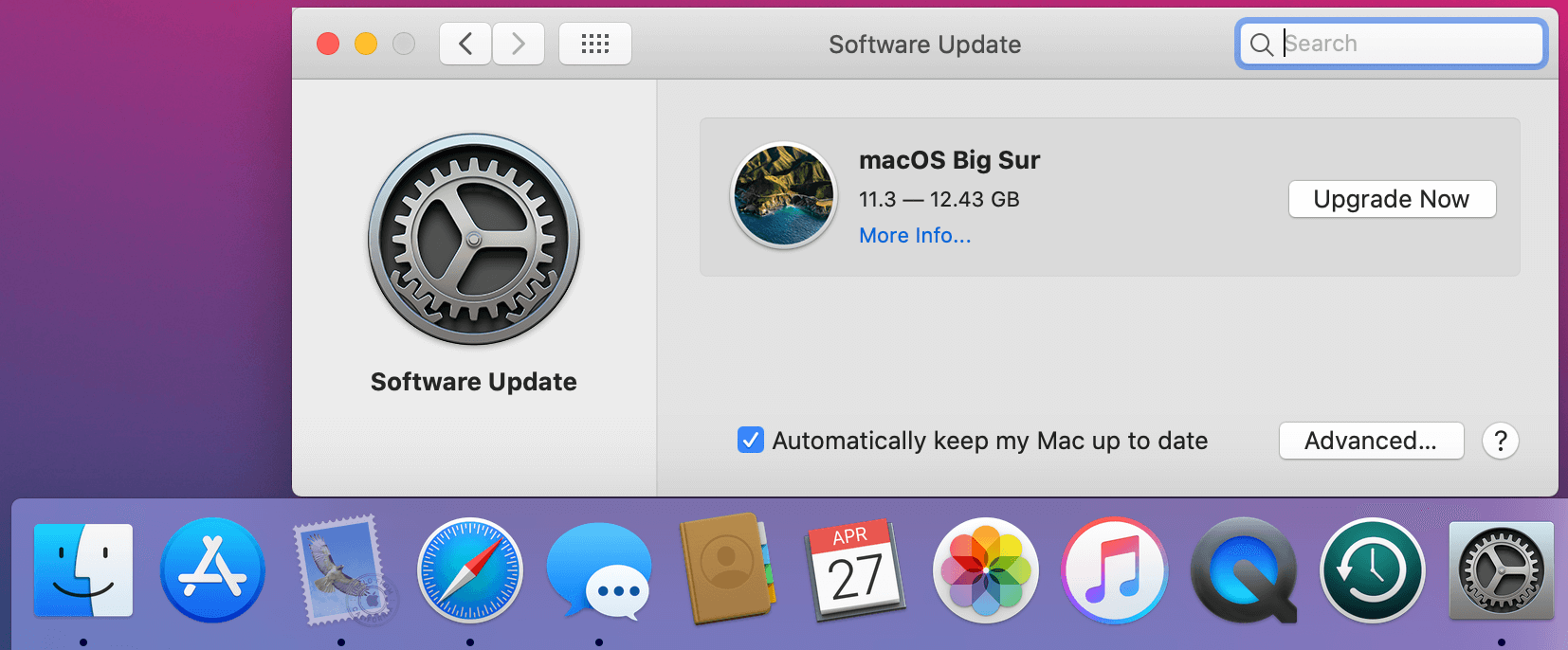This screenshot has height=650, width=1568.
Task: Click the 11.3 — 12.43 GB text
Action: tap(939, 199)
